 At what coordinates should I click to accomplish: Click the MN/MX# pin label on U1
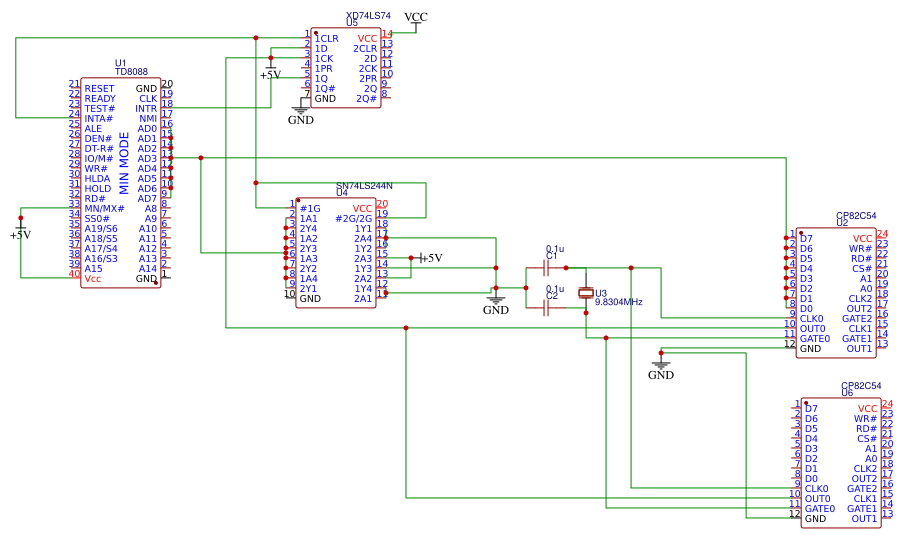[x=104, y=209]
